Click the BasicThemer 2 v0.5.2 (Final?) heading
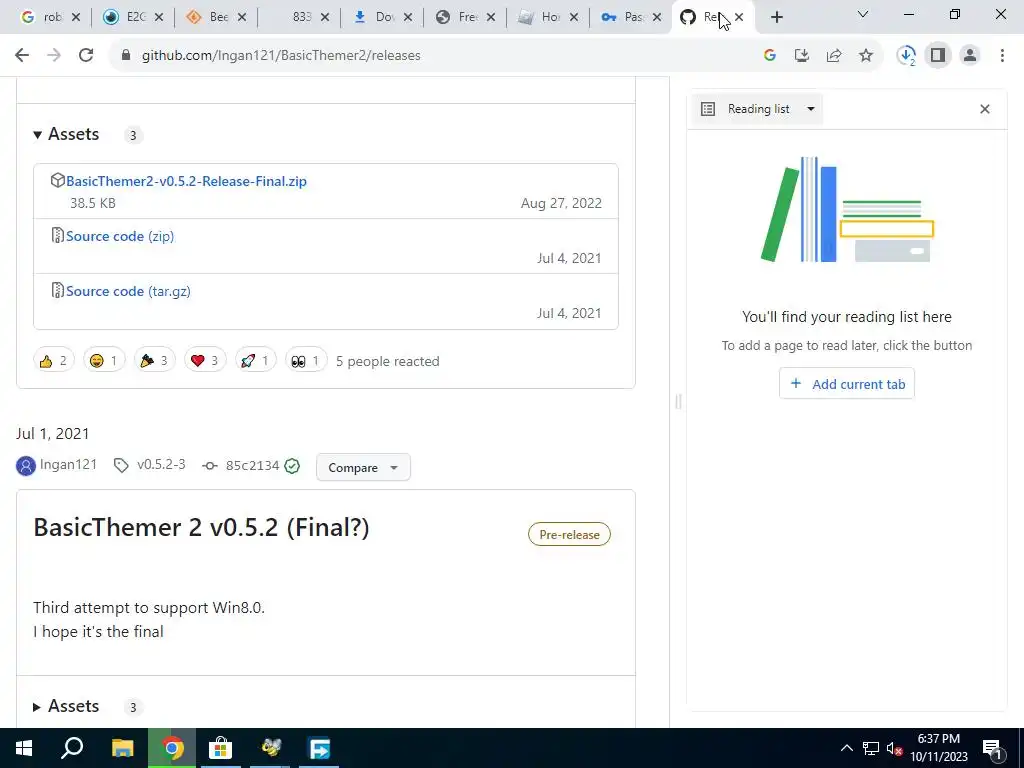This screenshot has height=768, width=1024. click(201, 527)
